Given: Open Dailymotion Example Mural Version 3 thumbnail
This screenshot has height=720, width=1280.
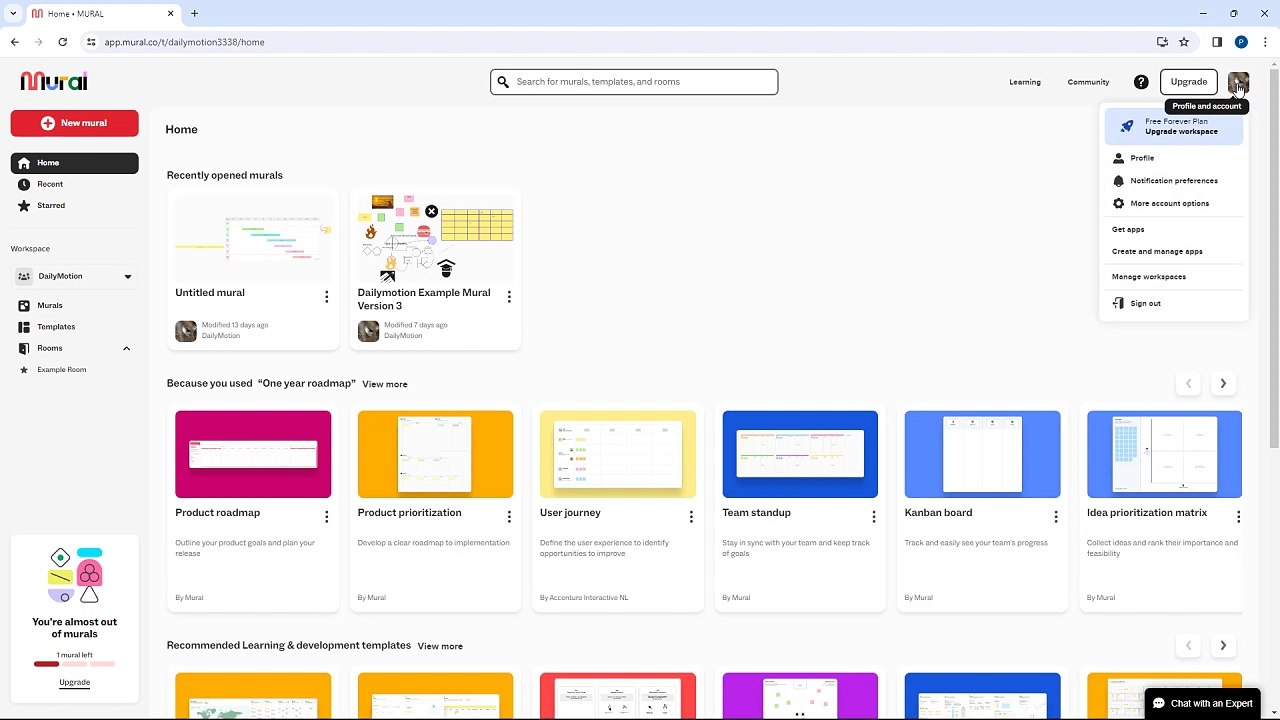Looking at the screenshot, I should (436, 238).
